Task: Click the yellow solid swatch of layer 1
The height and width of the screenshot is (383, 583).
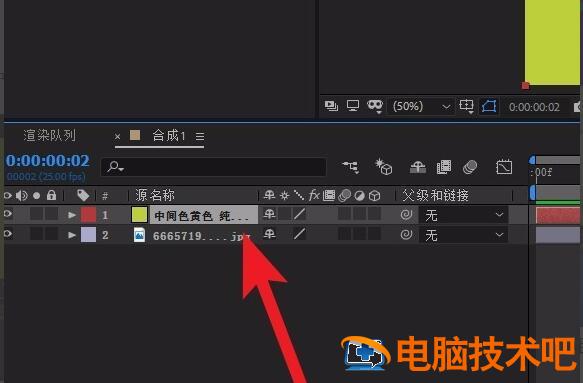Action: 139,215
